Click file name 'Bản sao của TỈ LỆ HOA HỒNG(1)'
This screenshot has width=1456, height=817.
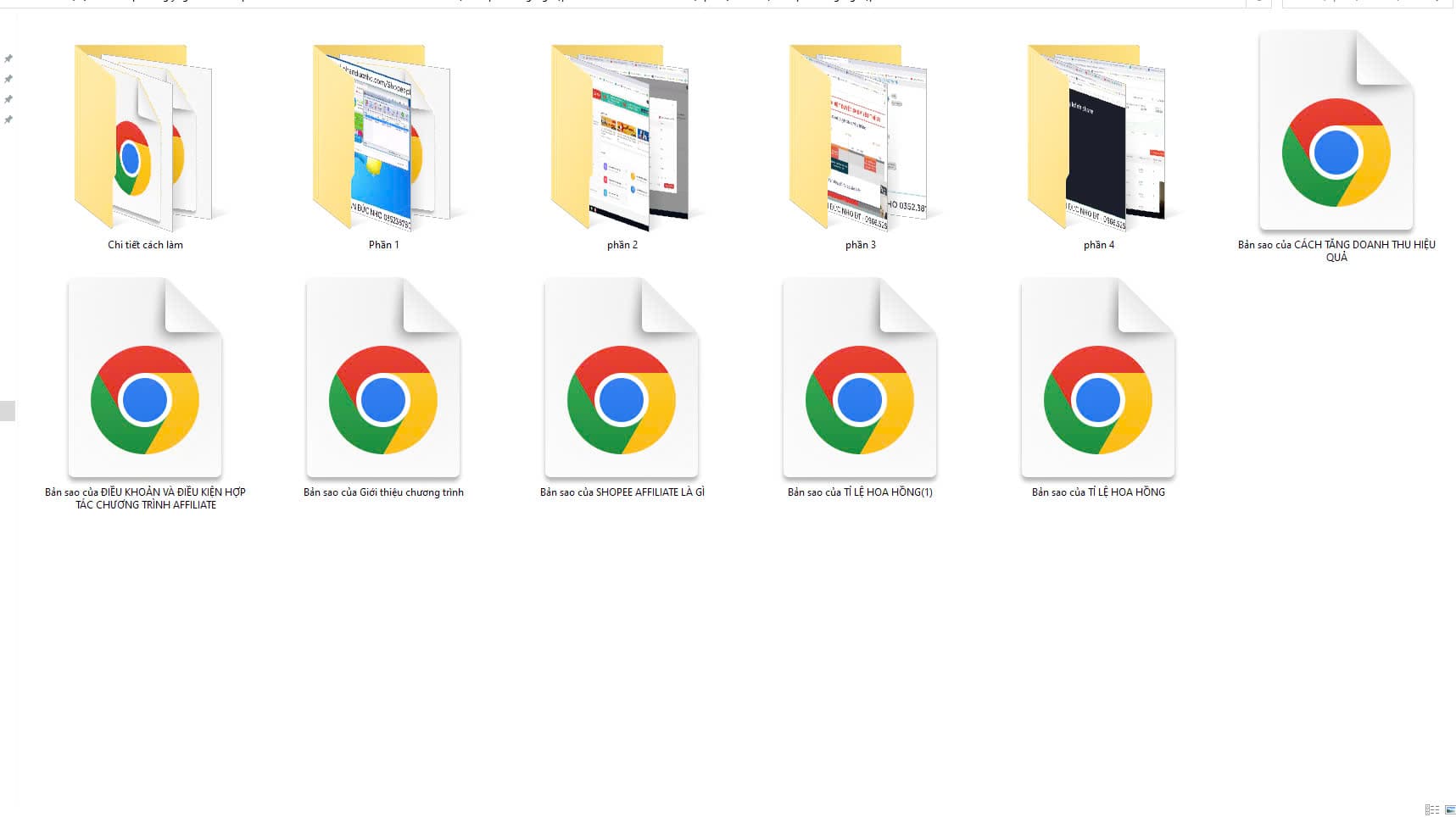tap(860, 492)
